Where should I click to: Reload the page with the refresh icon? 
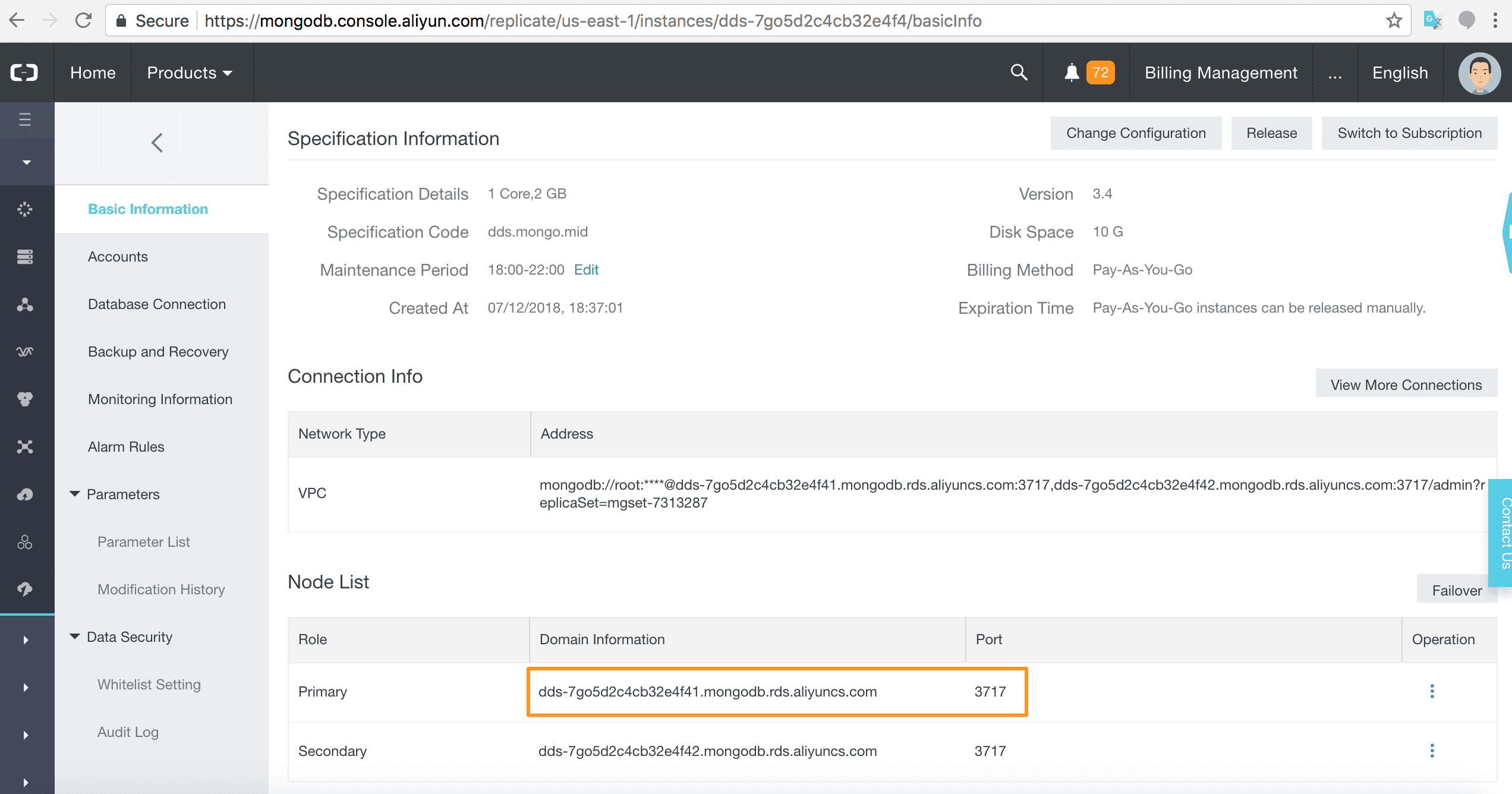click(x=83, y=21)
